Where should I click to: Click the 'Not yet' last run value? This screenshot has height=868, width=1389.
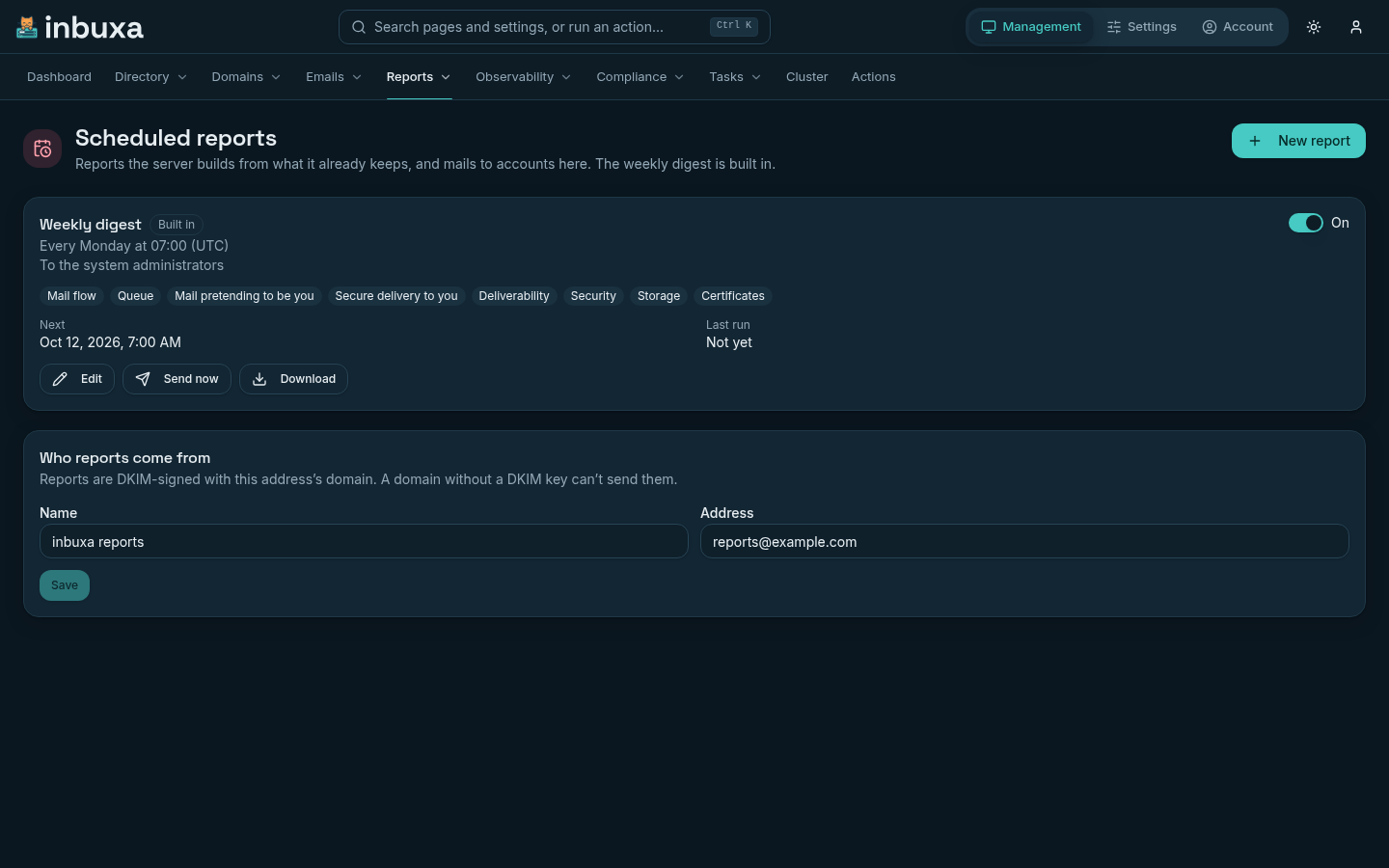[729, 342]
